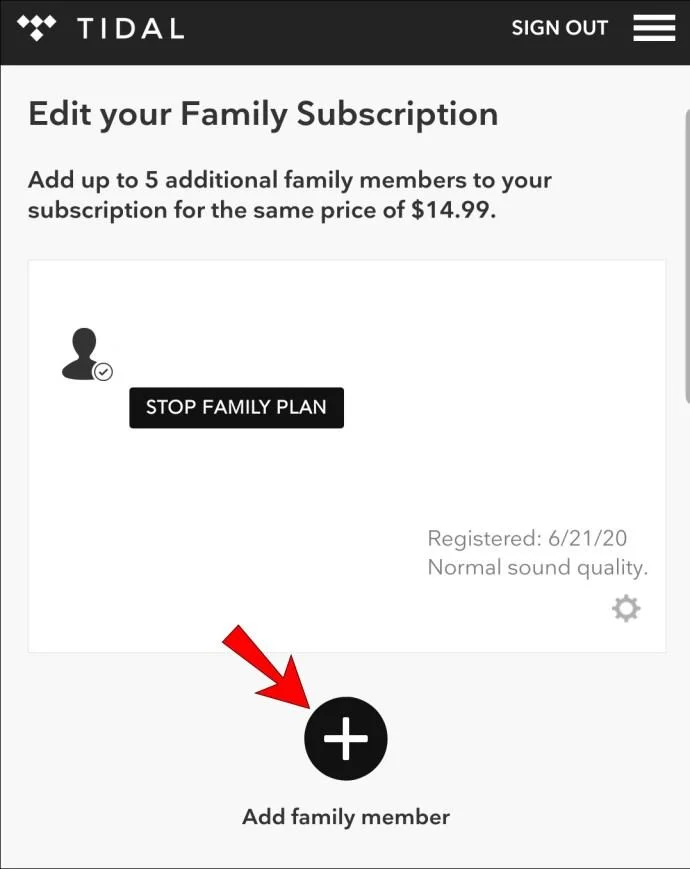690x869 pixels.
Task: Click the 'Edit your Family Subscription' heading
Action: pos(263,114)
